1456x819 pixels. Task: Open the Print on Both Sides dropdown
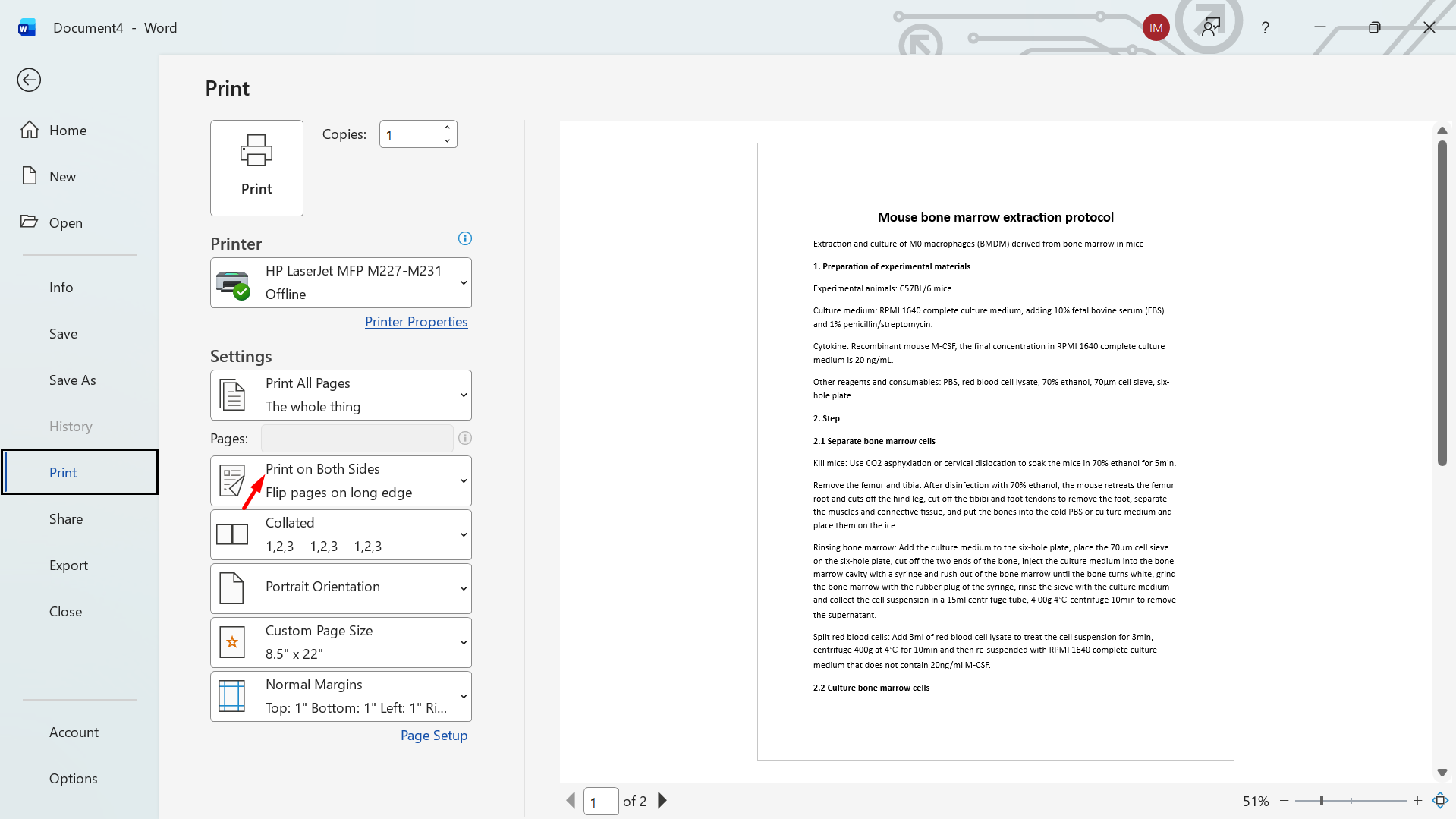(341, 480)
